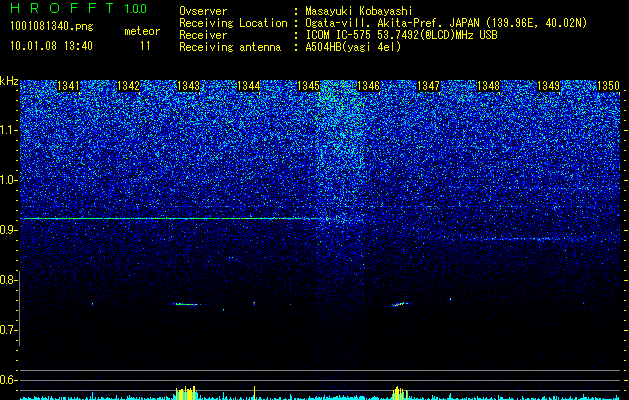Click the 1344 time marker
The width and height of the screenshot is (629, 400).
point(248,86)
